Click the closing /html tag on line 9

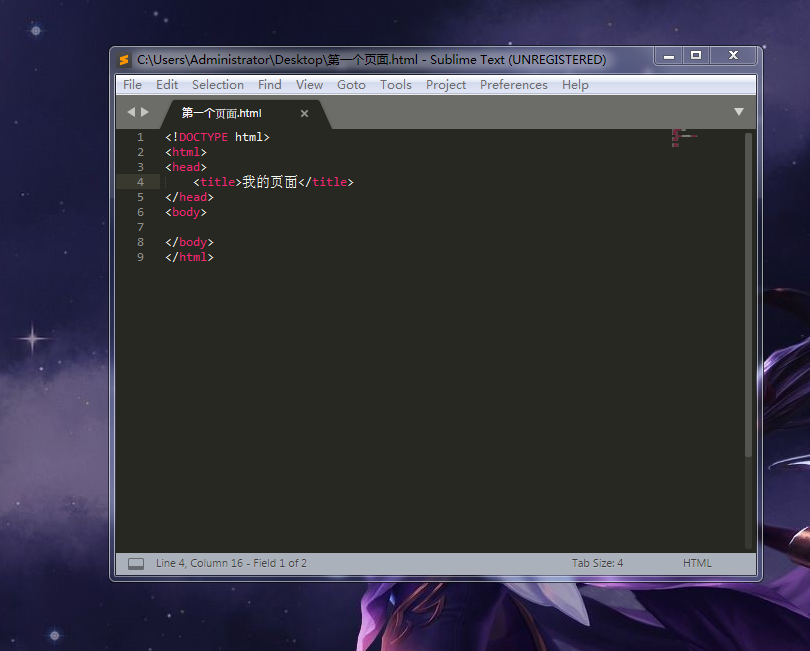(x=189, y=257)
